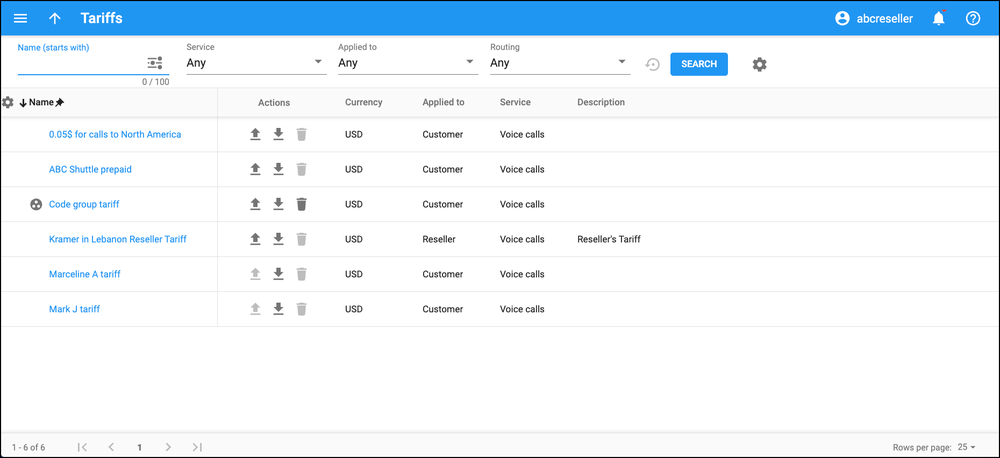Open table column settings gear
Screen dimensions: 1000x458
tap(8, 102)
